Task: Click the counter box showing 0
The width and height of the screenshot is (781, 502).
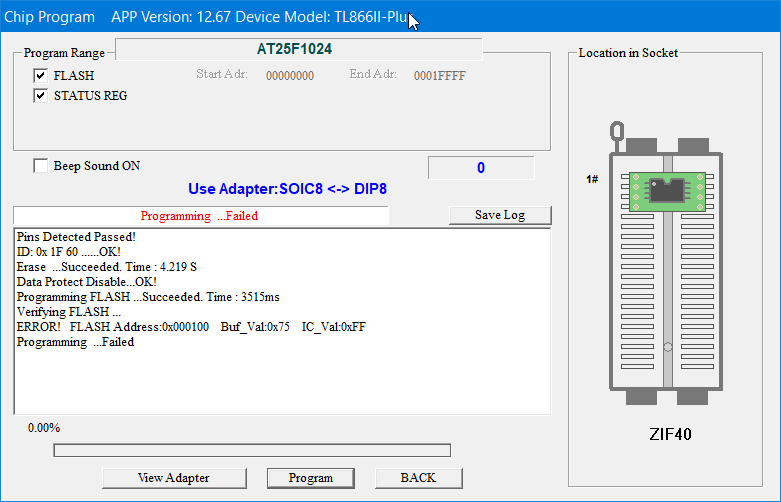Action: 480,168
